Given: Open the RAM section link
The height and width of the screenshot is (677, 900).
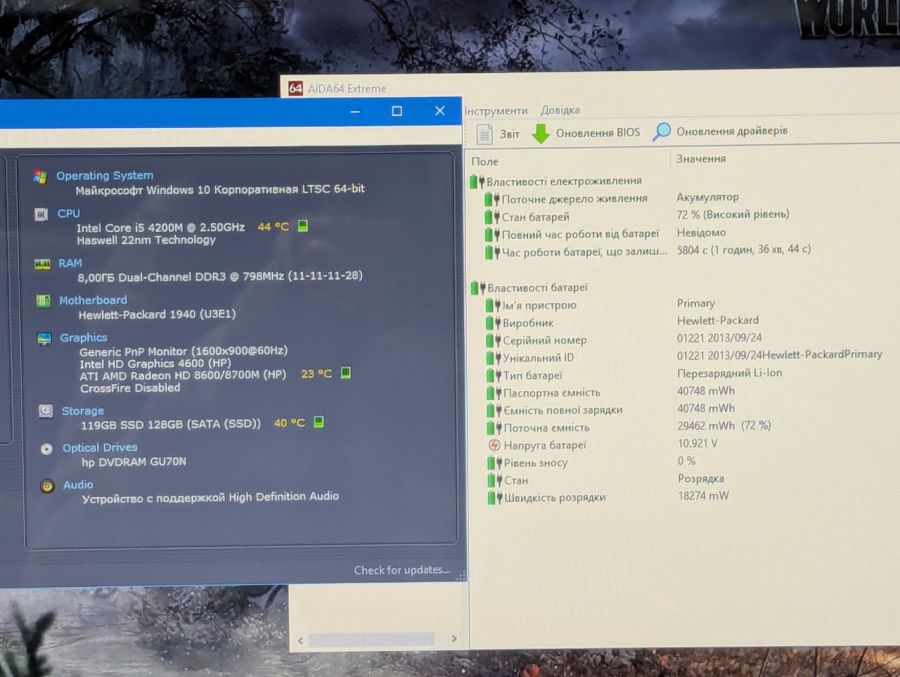Looking at the screenshot, I should [70, 263].
